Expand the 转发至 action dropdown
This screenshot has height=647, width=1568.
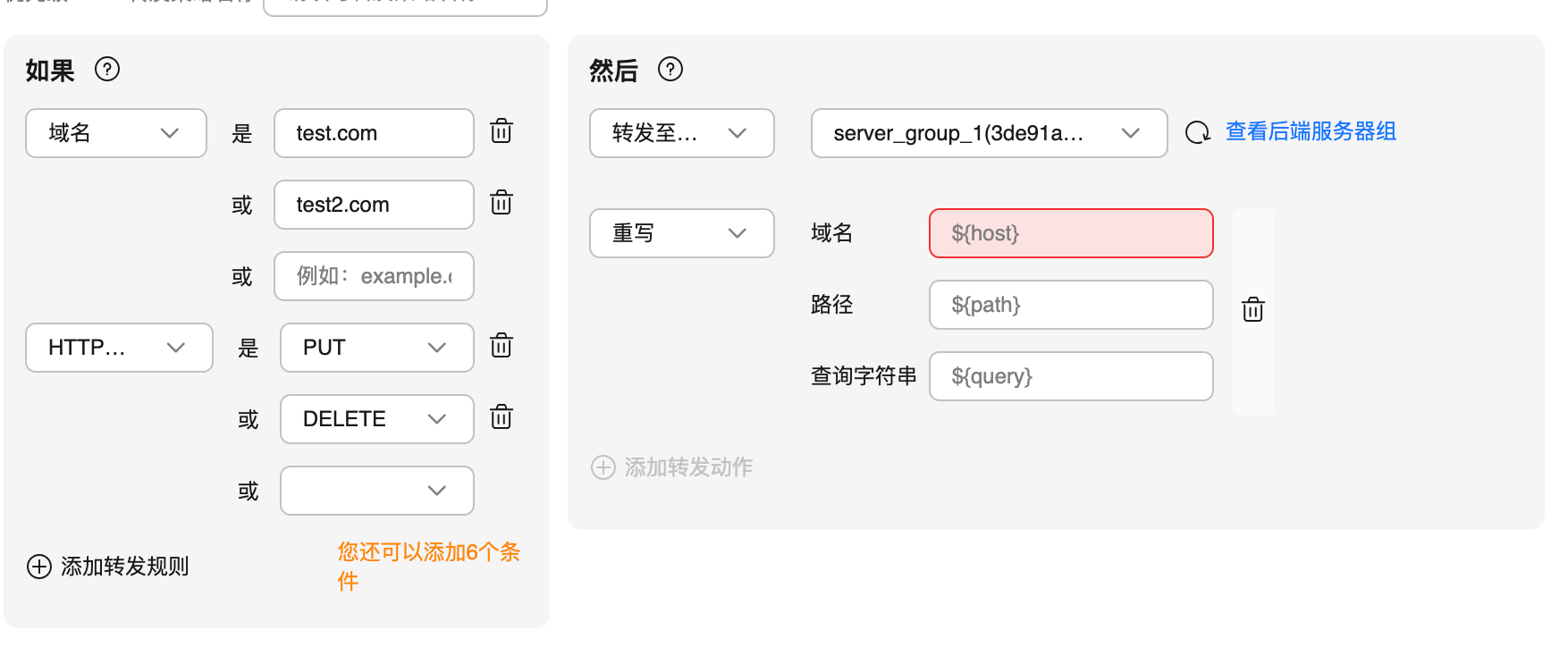(x=681, y=133)
